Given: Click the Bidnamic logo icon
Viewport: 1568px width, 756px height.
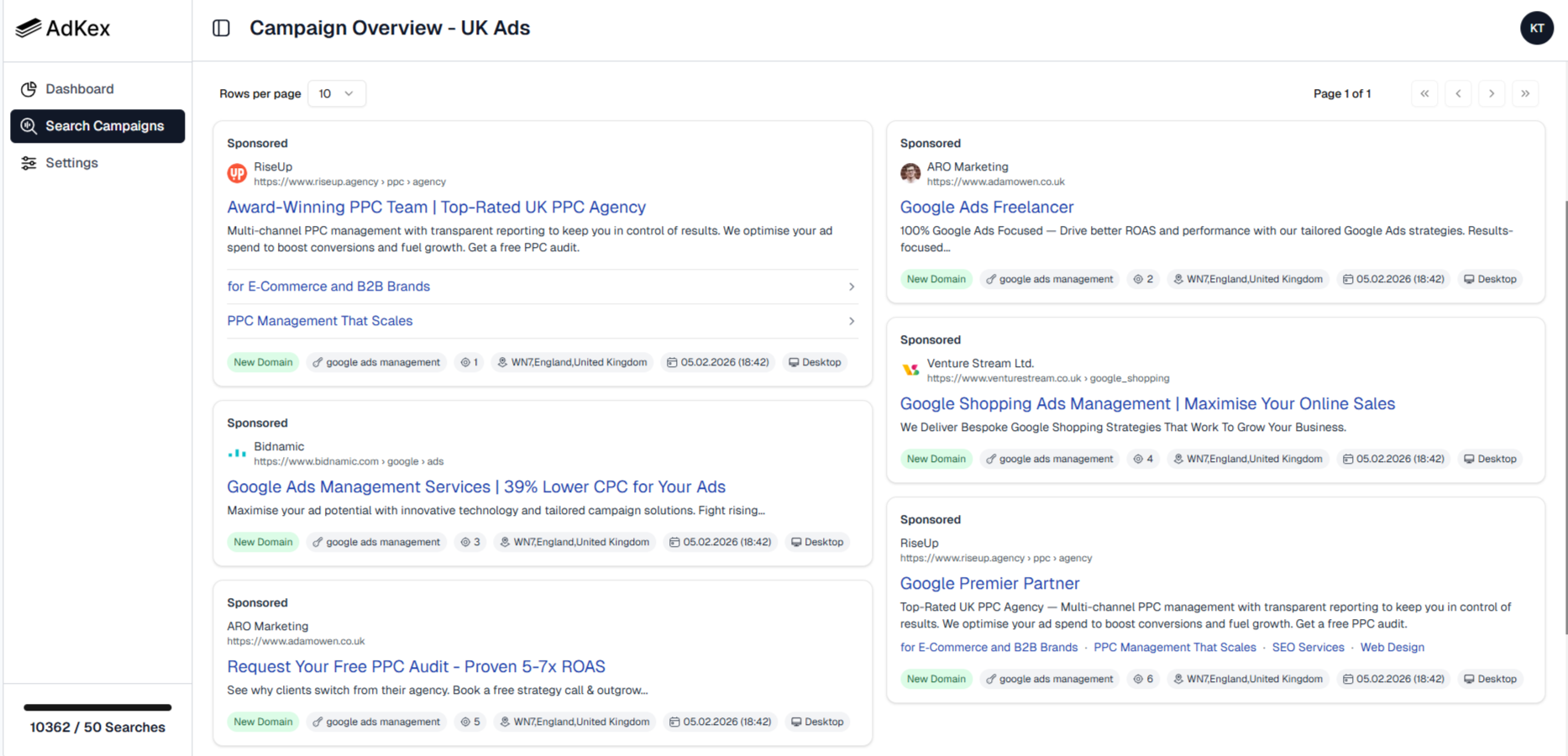Looking at the screenshot, I should 237,454.
